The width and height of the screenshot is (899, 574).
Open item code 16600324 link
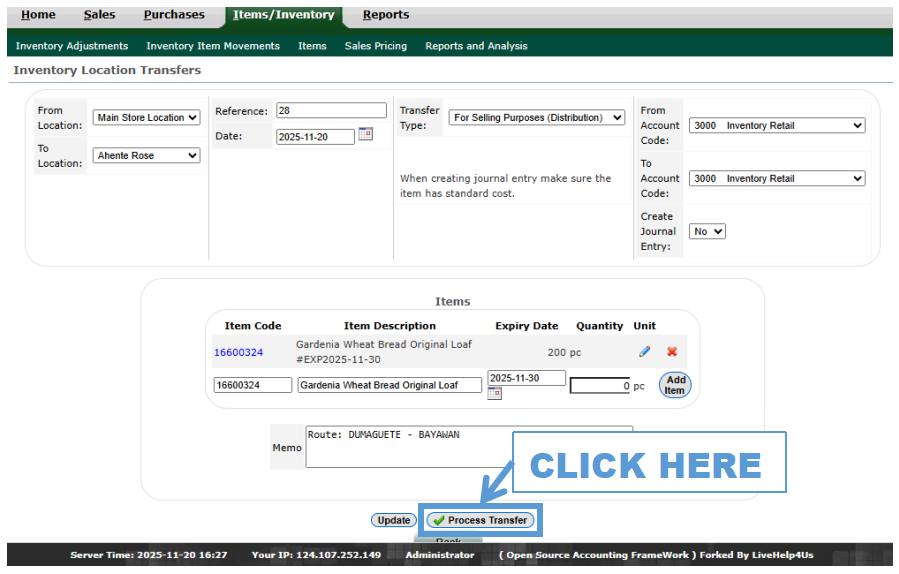click(238, 352)
